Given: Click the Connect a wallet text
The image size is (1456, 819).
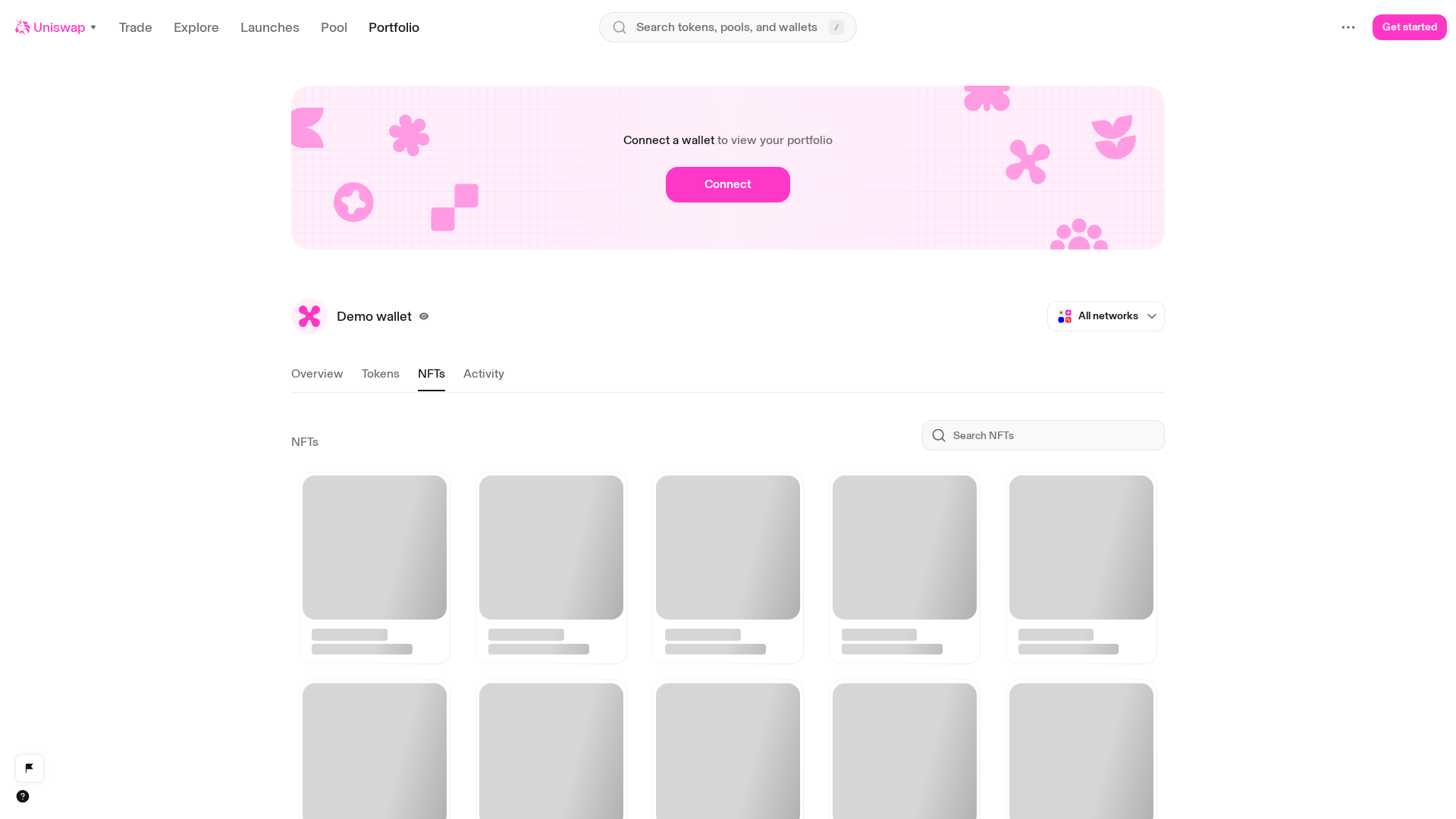Looking at the screenshot, I should click(669, 140).
